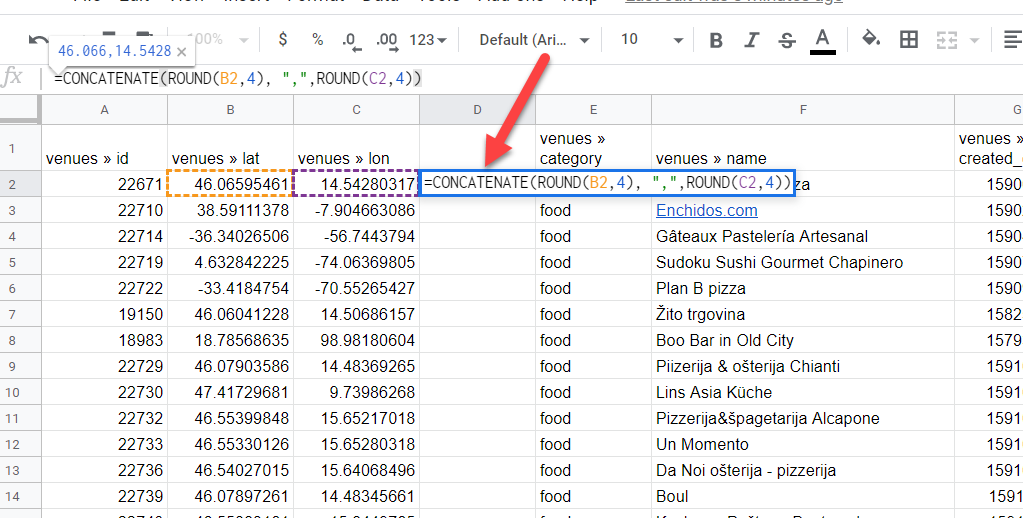Click the Undo arrow icon
This screenshot has height=518, width=1023.
click(37, 40)
